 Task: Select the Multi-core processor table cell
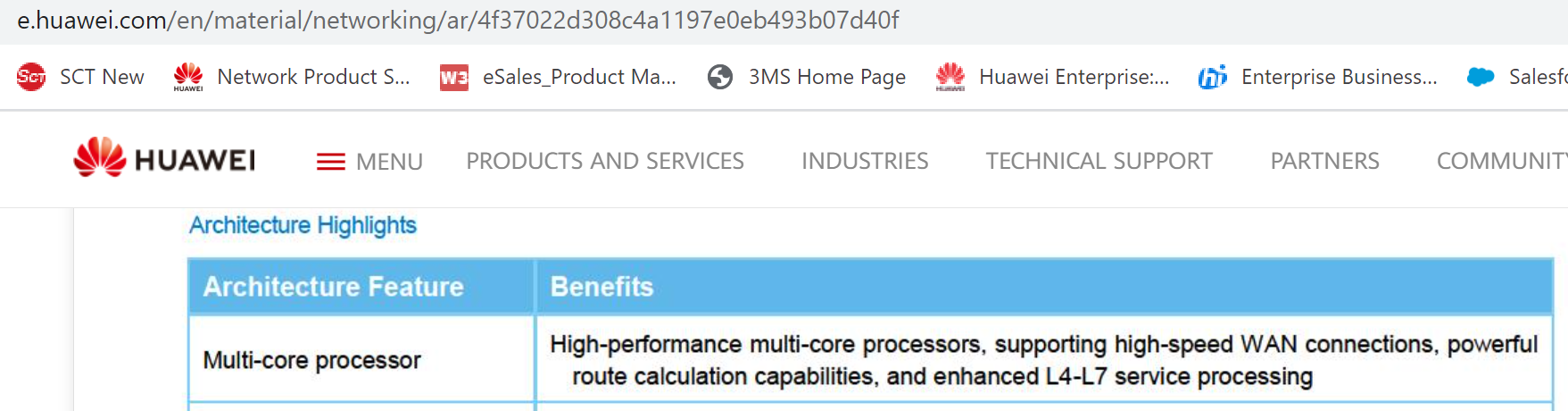[x=361, y=360]
